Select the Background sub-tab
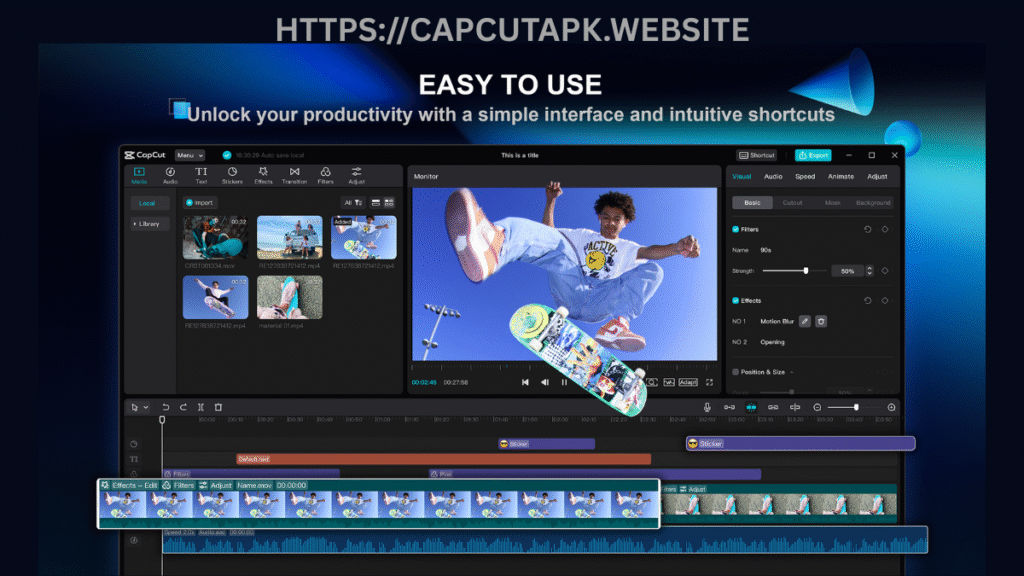Viewport: 1024px width, 576px height. tap(873, 202)
